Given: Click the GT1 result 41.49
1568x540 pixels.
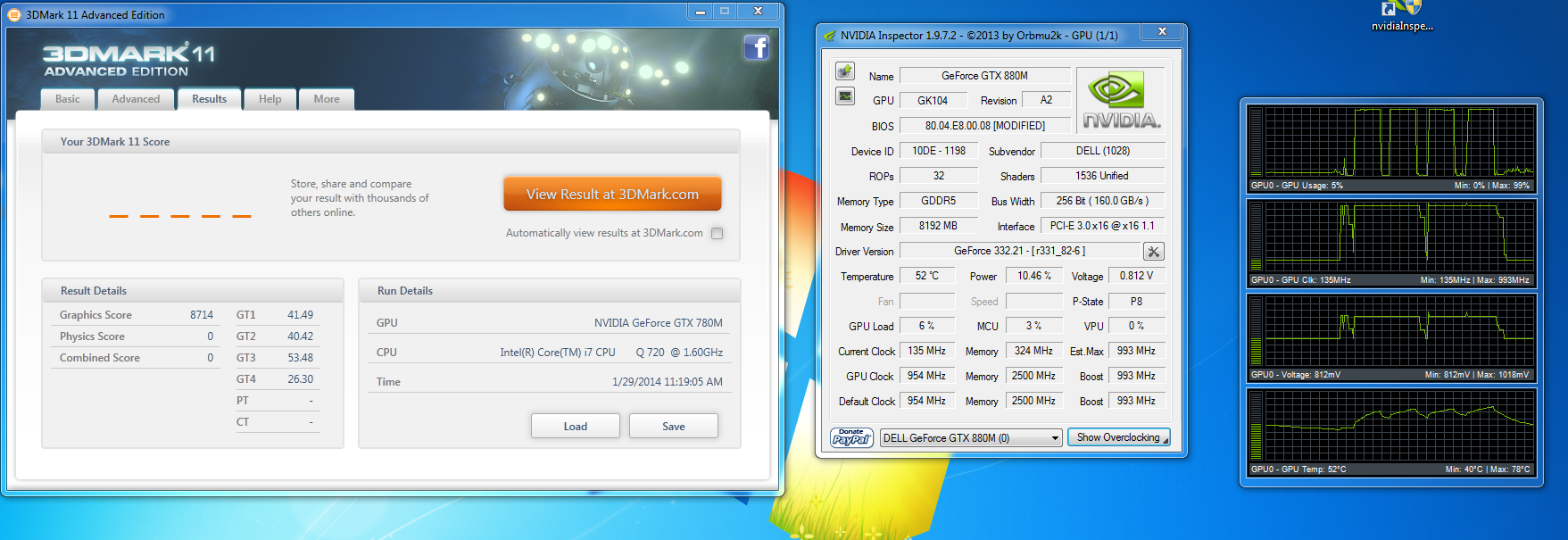Looking at the screenshot, I should 300,315.
